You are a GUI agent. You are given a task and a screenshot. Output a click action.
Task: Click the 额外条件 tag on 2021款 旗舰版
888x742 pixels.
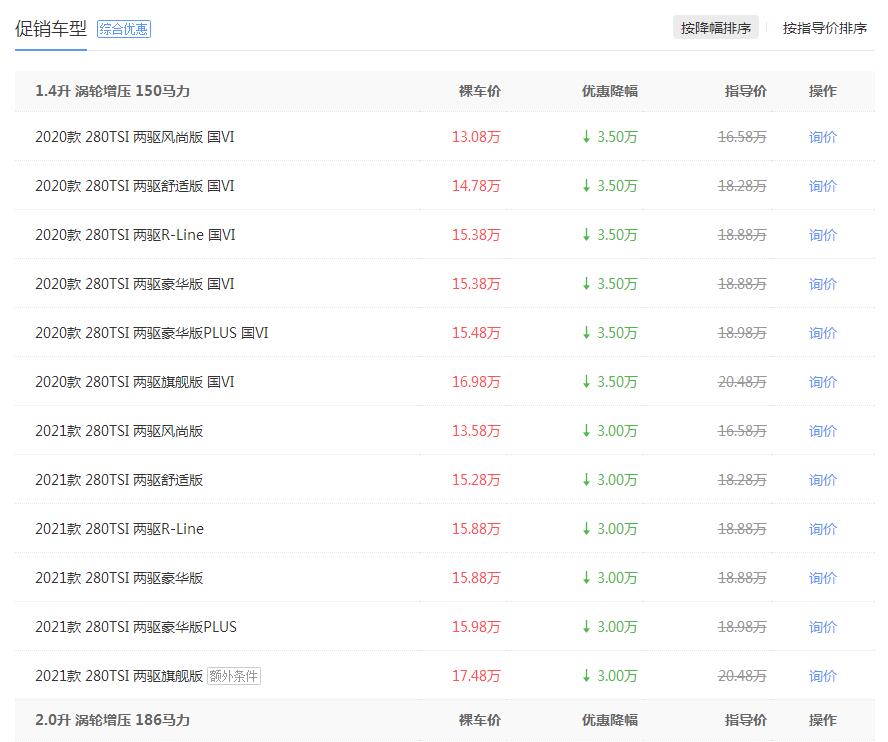coord(233,676)
